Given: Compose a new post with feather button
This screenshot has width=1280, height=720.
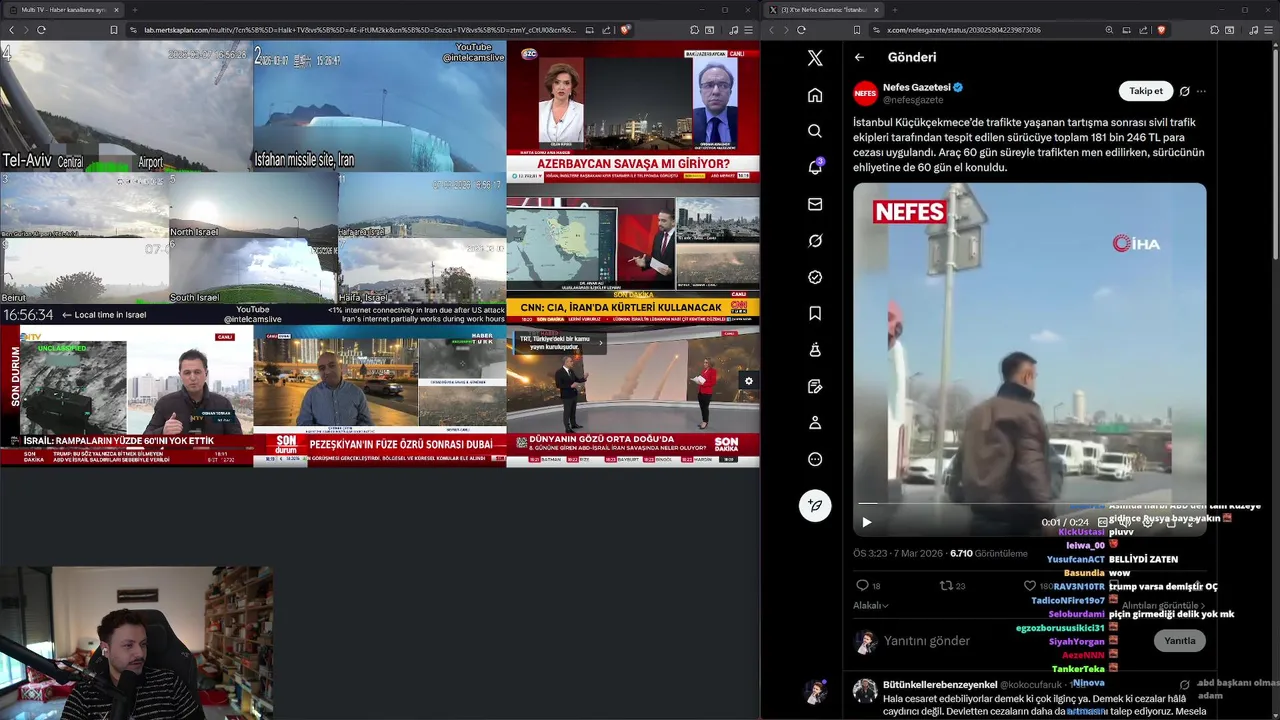Looking at the screenshot, I should pos(815,505).
